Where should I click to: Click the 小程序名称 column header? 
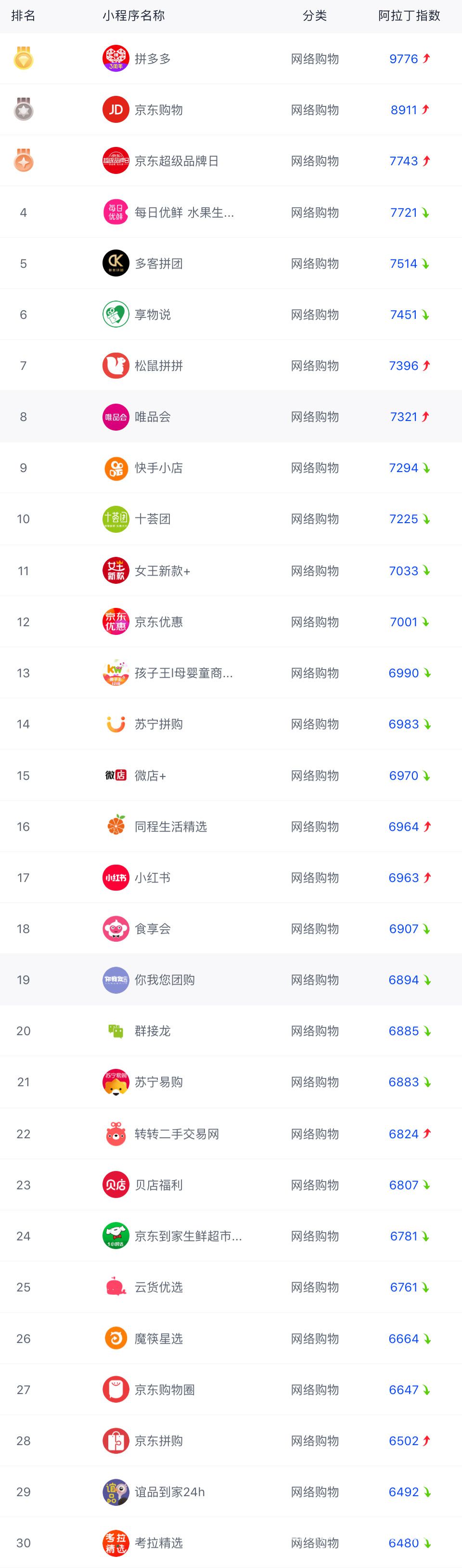click(x=133, y=16)
